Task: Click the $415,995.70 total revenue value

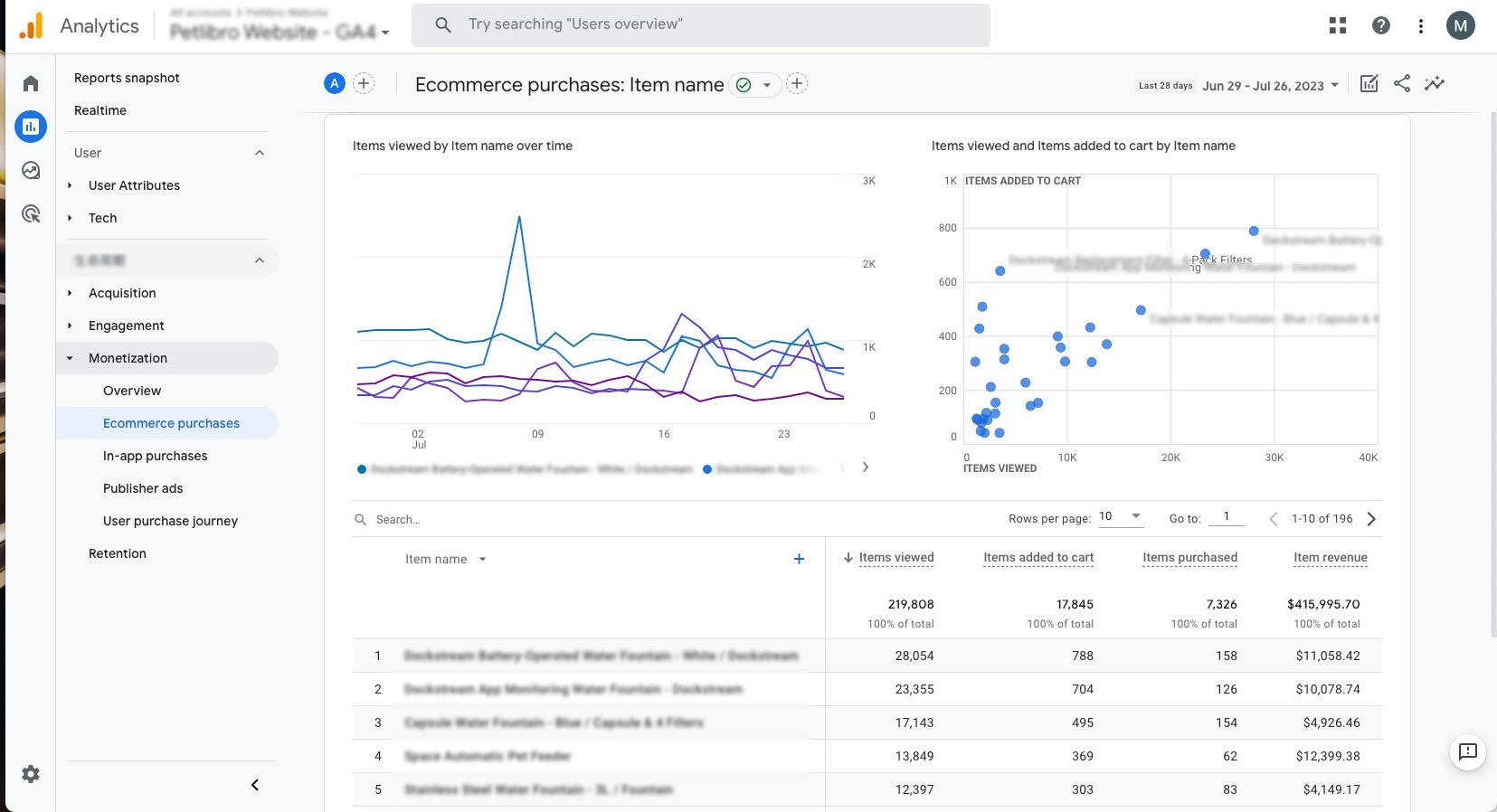Action: pos(1323,604)
